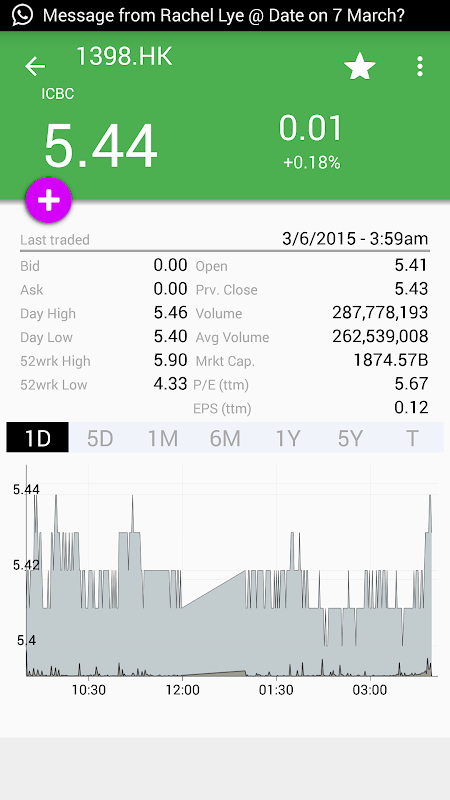Tap the 01:30 time axis label
Screen dimensions: 450x800
[x=276, y=690]
